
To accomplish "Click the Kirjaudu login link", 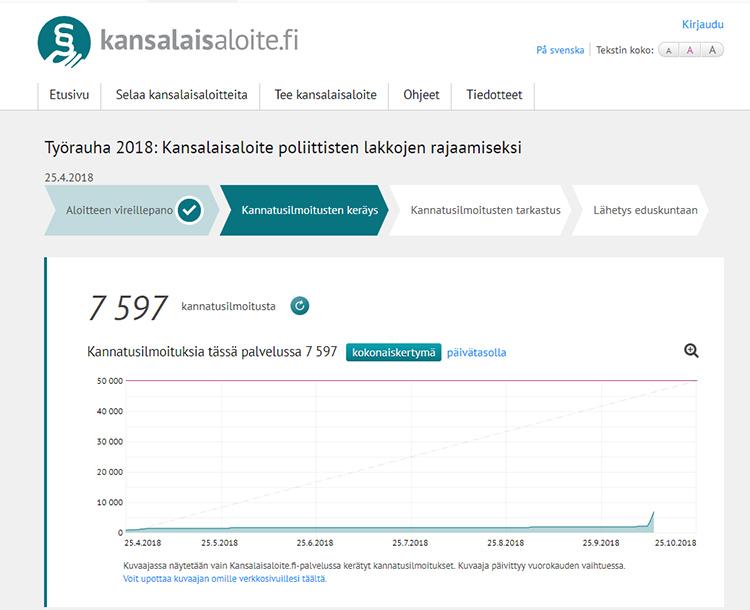I will click(702, 24).
